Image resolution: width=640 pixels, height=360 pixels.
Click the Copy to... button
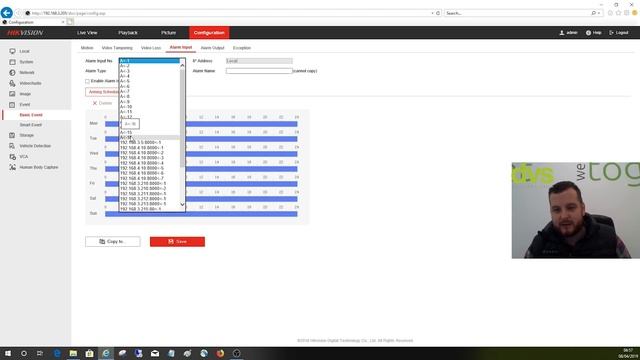point(113,242)
